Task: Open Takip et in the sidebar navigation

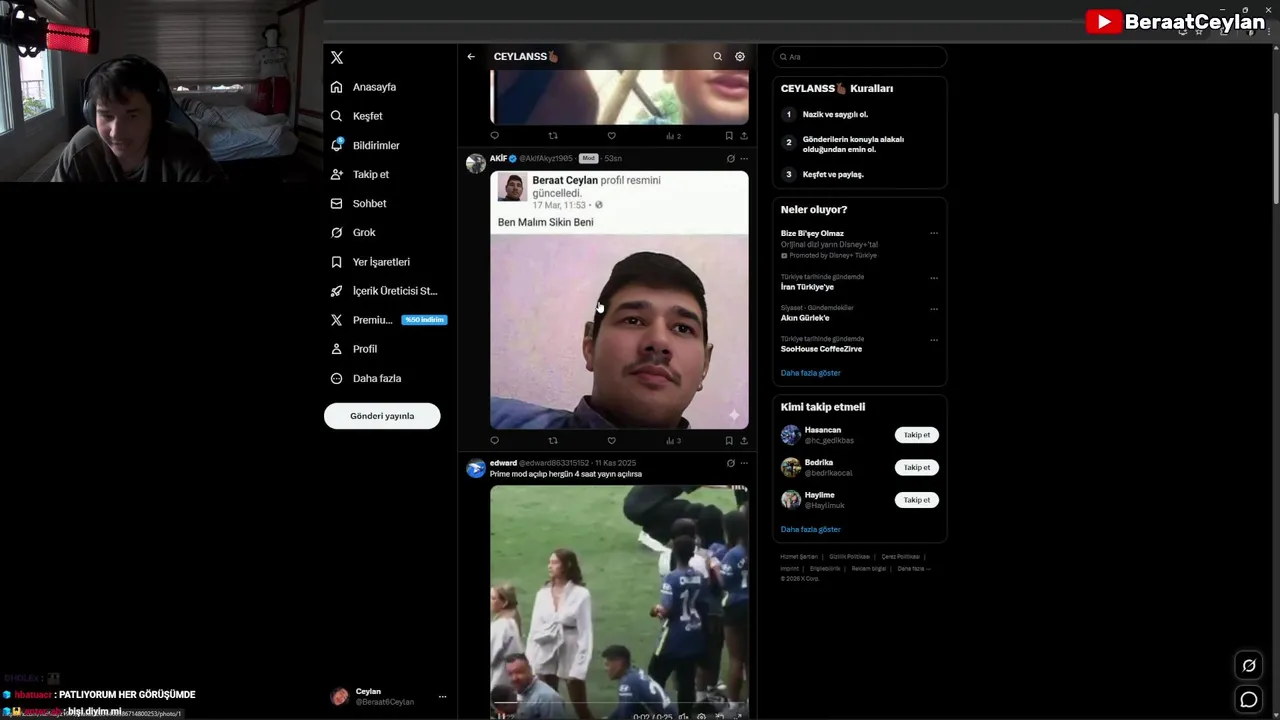Action: [360, 174]
